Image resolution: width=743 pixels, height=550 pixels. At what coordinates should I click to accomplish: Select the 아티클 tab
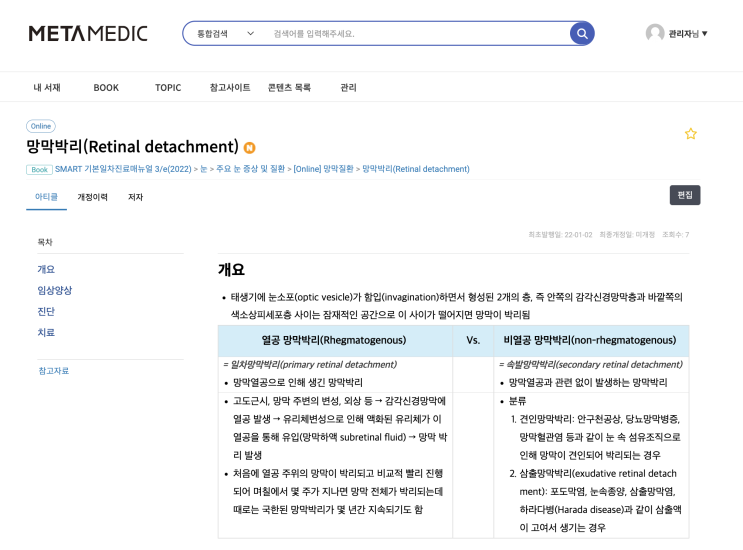pyautogui.click(x=46, y=197)
